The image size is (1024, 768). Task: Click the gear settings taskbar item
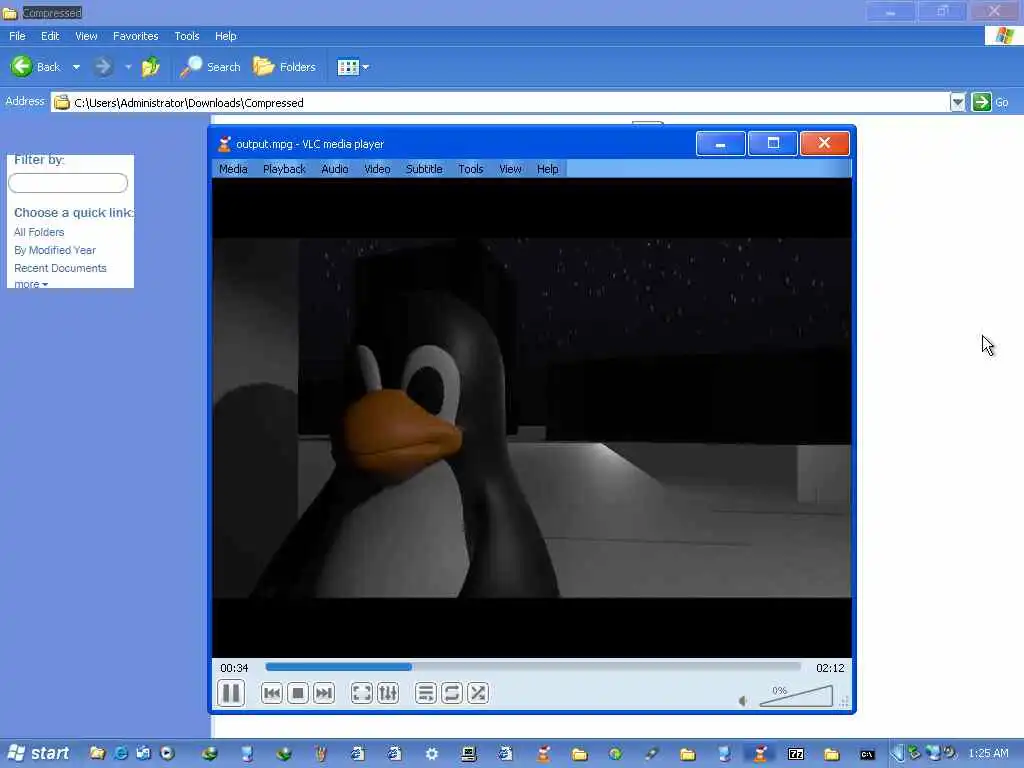coord(432,754)
